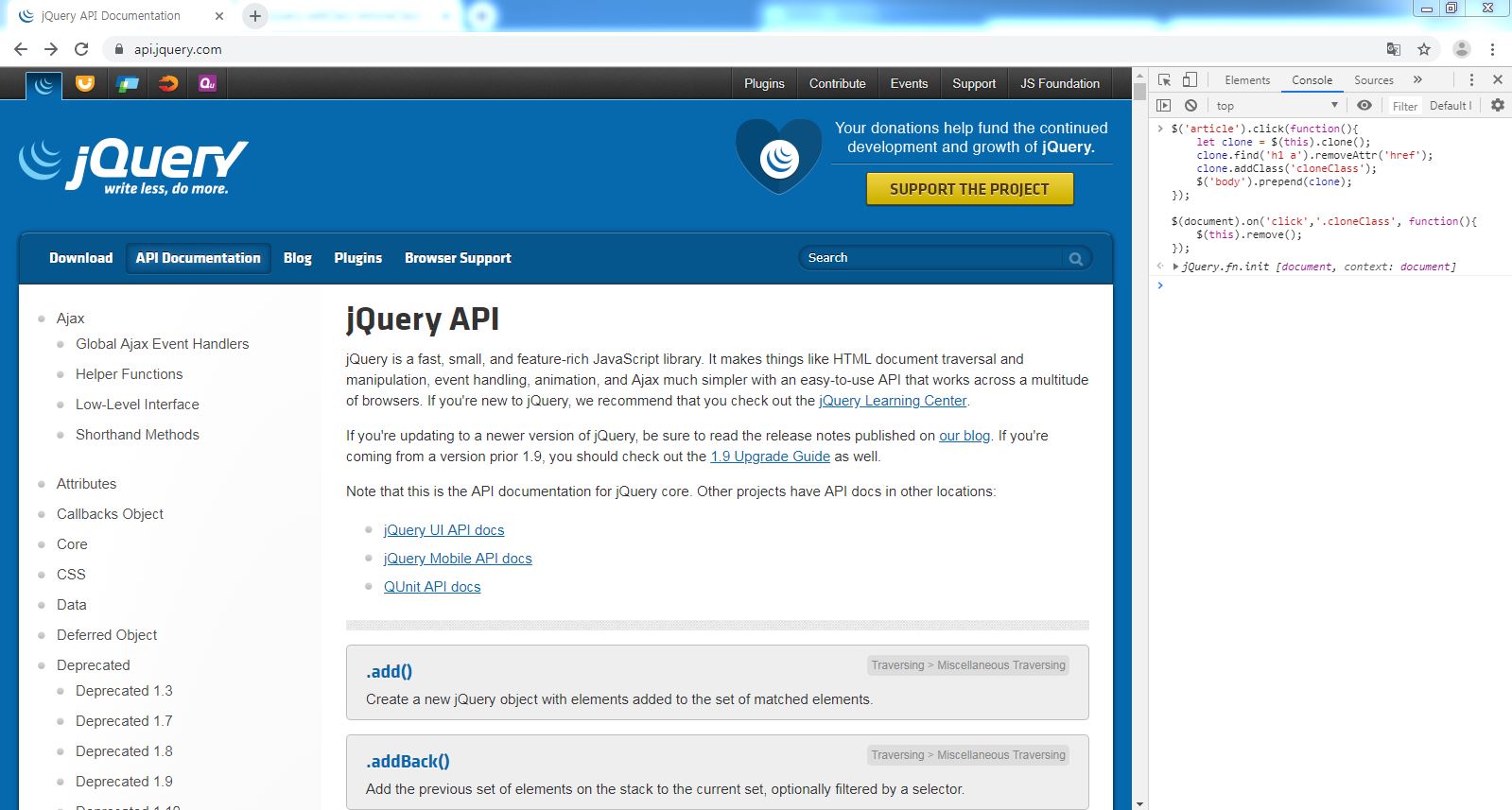Open Global Ajax Event Handlers in sidebar
1512x810 pixels.
pos(162,344)
